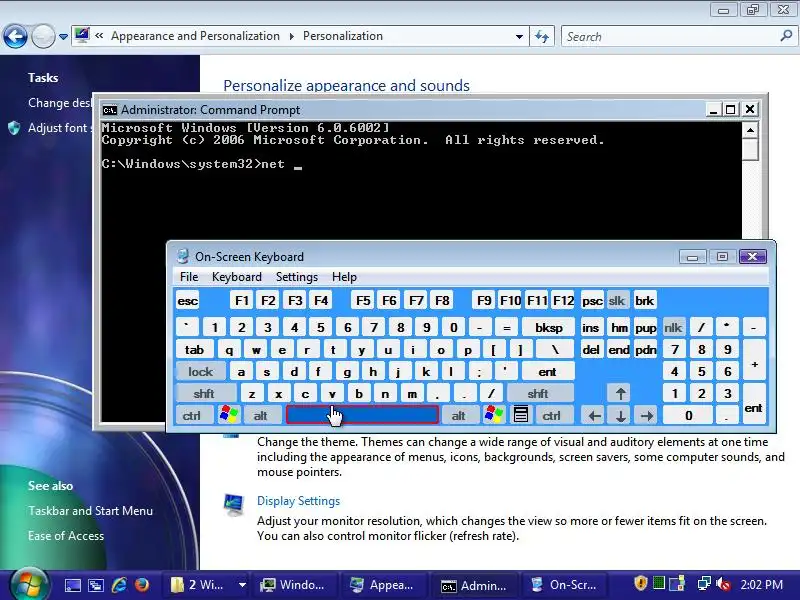Click the tab key on keyboard
Image resolution: width=800 pixels, height=600 pixels.
[x=194, y=349]
